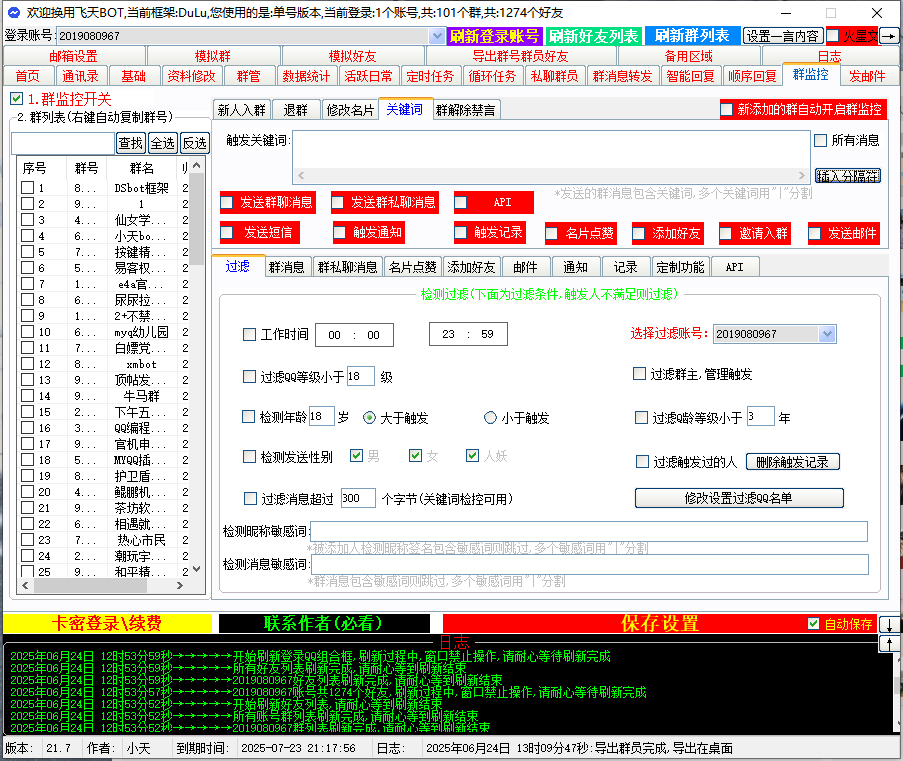Click group list horizontal scrollbar thumb
Viewport: 903px width, 761px height.
(x=90, y=585)
